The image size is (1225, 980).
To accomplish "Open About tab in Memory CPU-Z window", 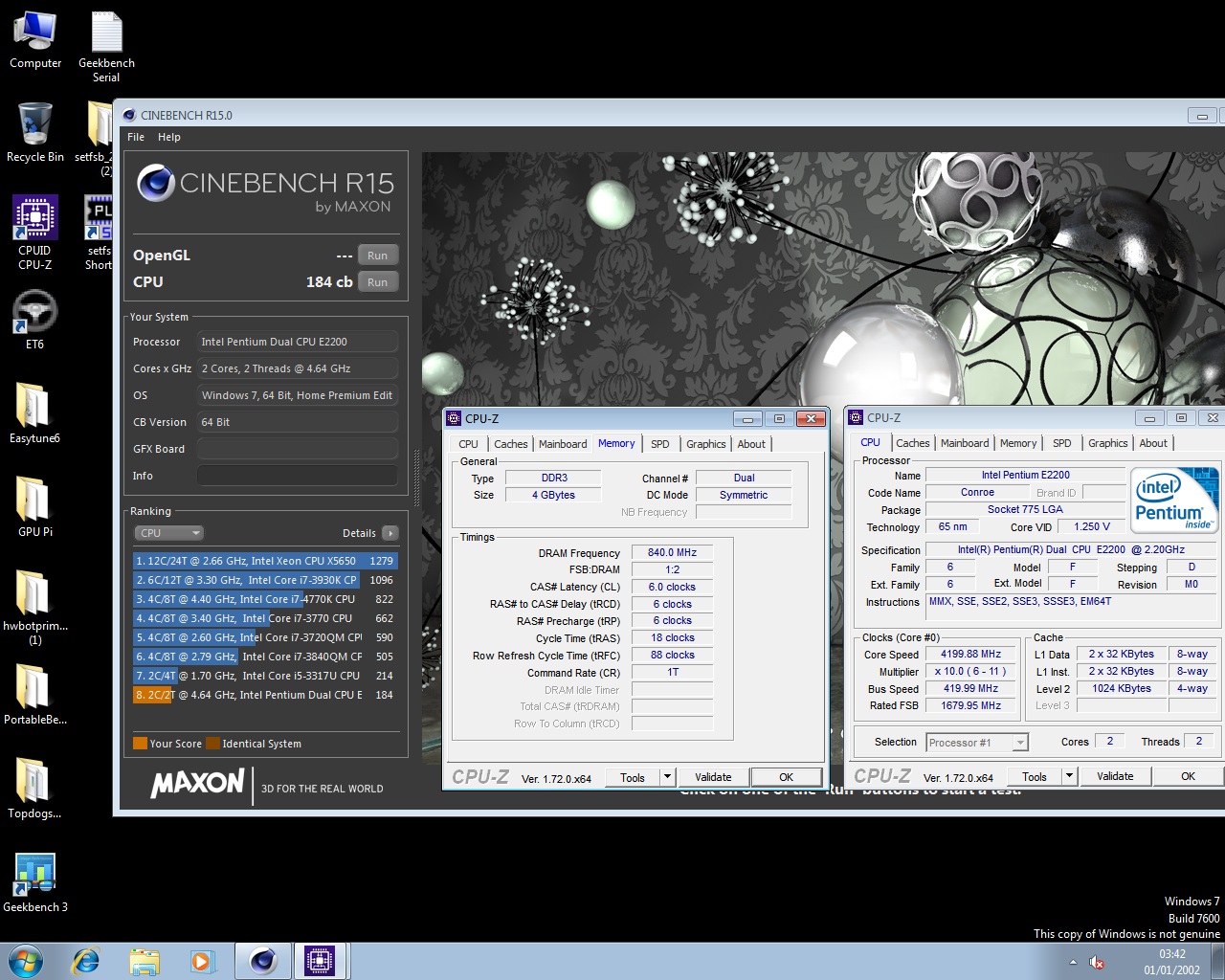I will (751, 444).
